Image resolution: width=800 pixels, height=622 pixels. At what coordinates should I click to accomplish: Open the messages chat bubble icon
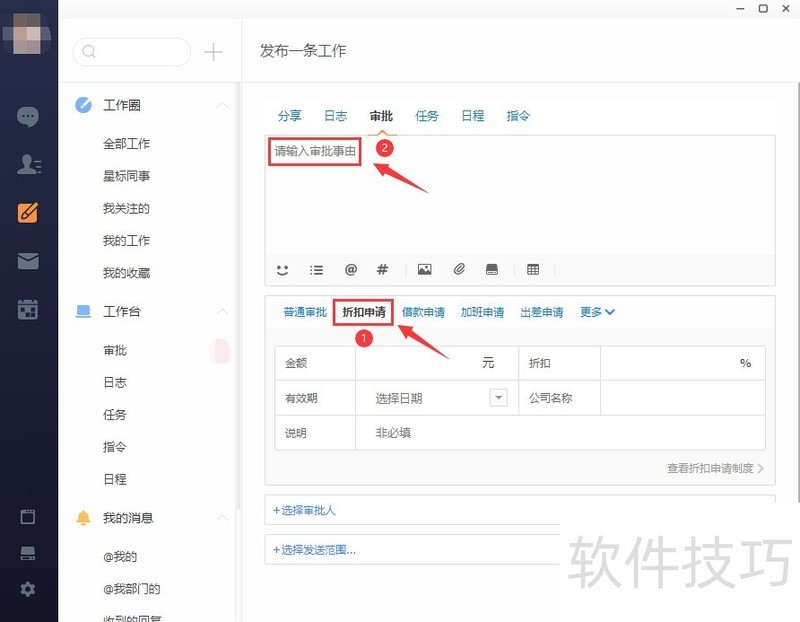click(x=28, y=117)
